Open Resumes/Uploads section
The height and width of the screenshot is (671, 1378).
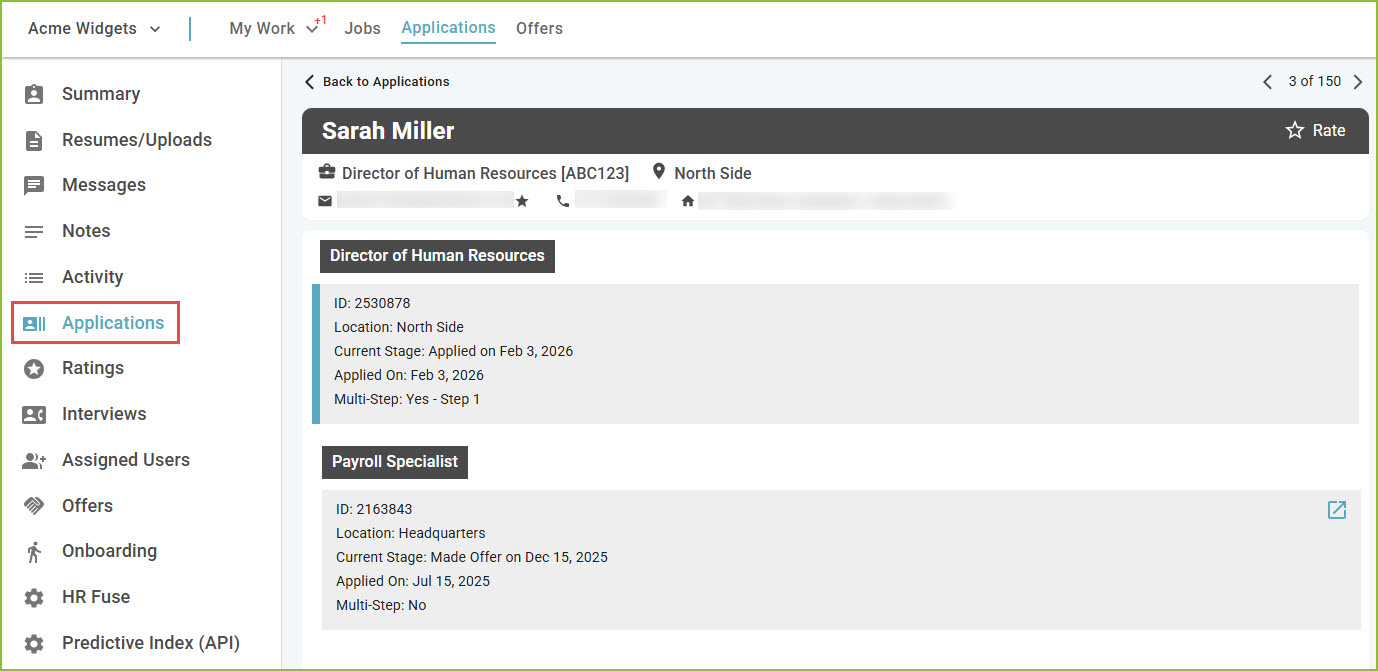pyautogui.click(x=137, y=140)
